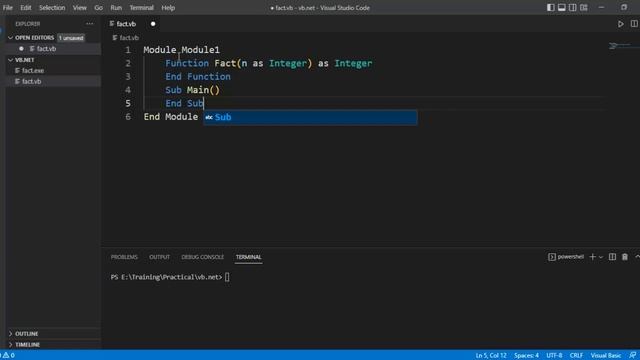Kill terminal with trash icon

[624, 257]
